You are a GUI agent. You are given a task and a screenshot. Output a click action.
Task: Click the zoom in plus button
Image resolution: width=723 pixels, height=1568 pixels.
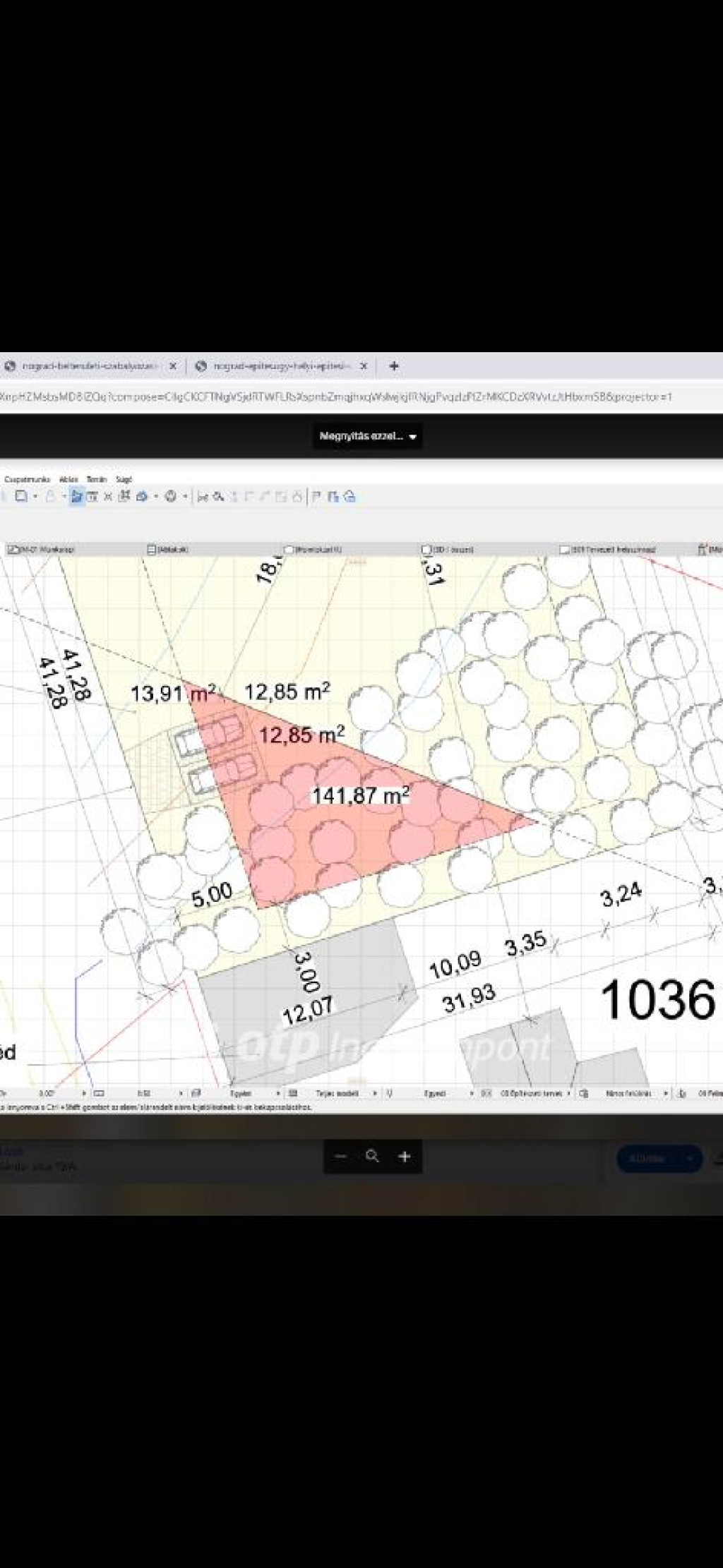405,1157
